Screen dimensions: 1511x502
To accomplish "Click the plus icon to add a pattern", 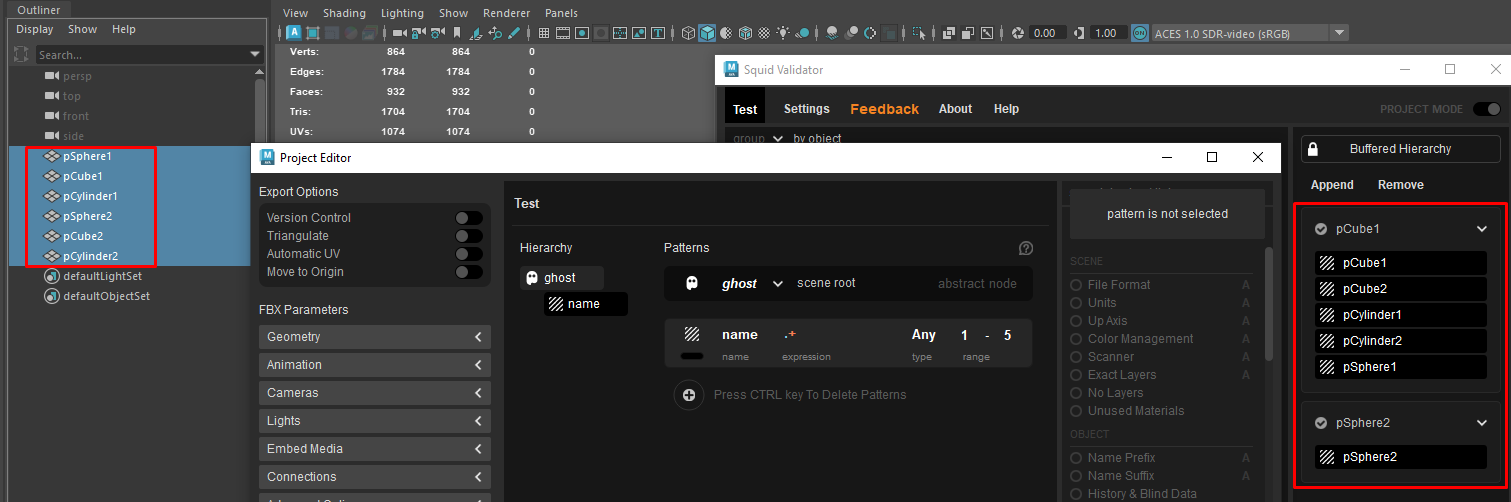I will click(x=689, y=395).
